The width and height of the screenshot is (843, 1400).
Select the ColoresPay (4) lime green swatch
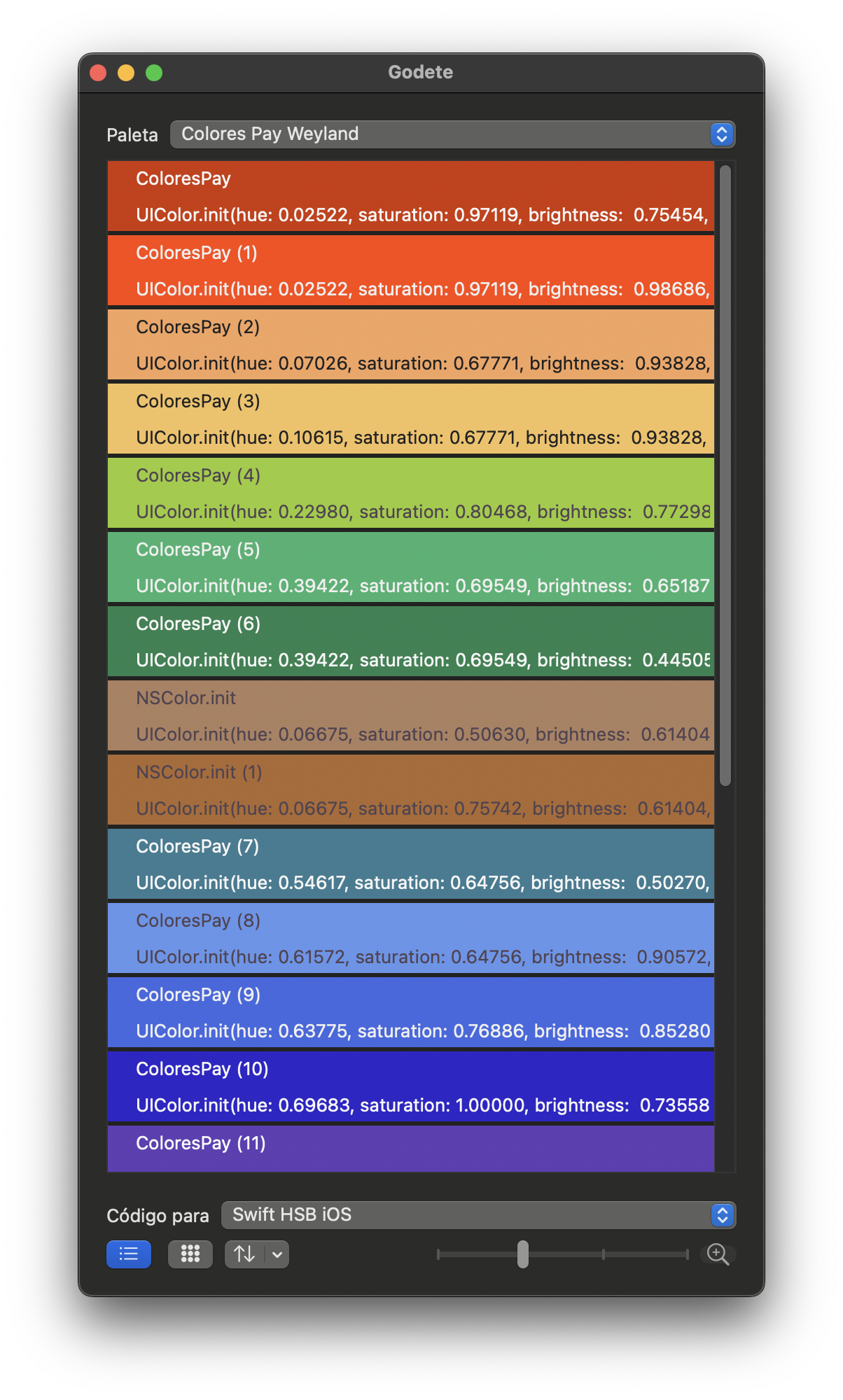point(410,493)
